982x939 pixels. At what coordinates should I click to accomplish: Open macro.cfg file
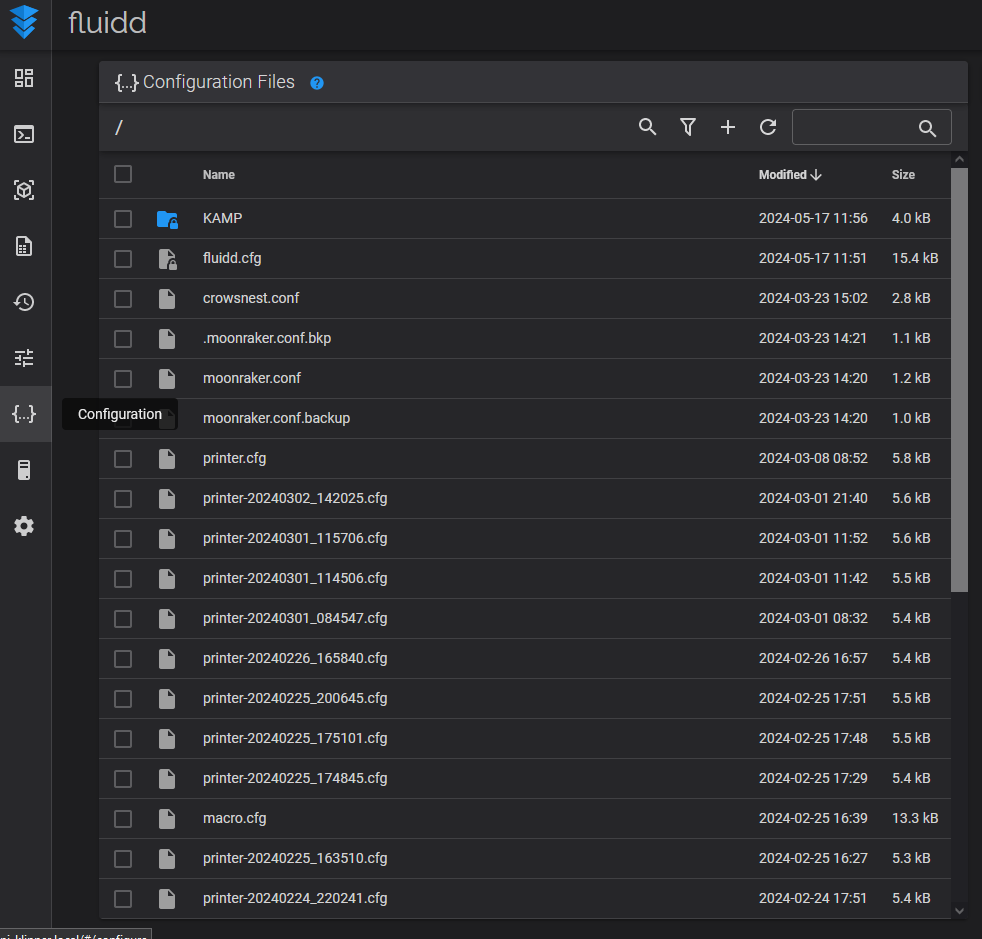(x=234, y=818)
